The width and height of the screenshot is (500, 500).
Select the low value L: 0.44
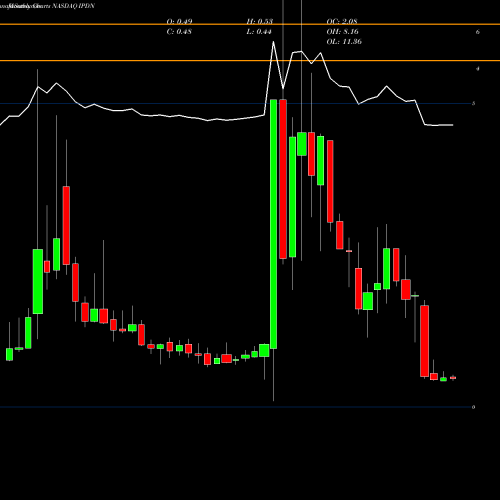click(x=259, y=32)
